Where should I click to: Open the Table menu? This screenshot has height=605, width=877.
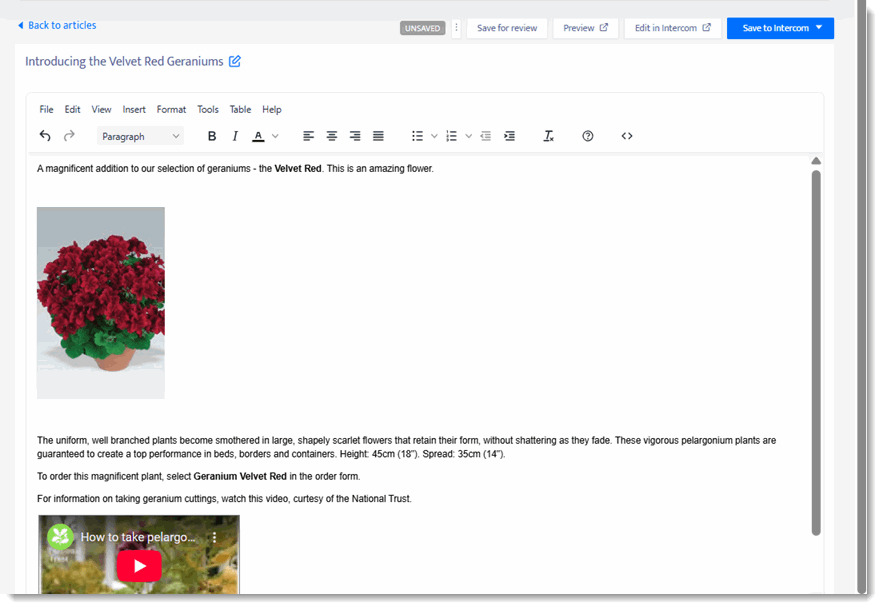coord(241,110)
